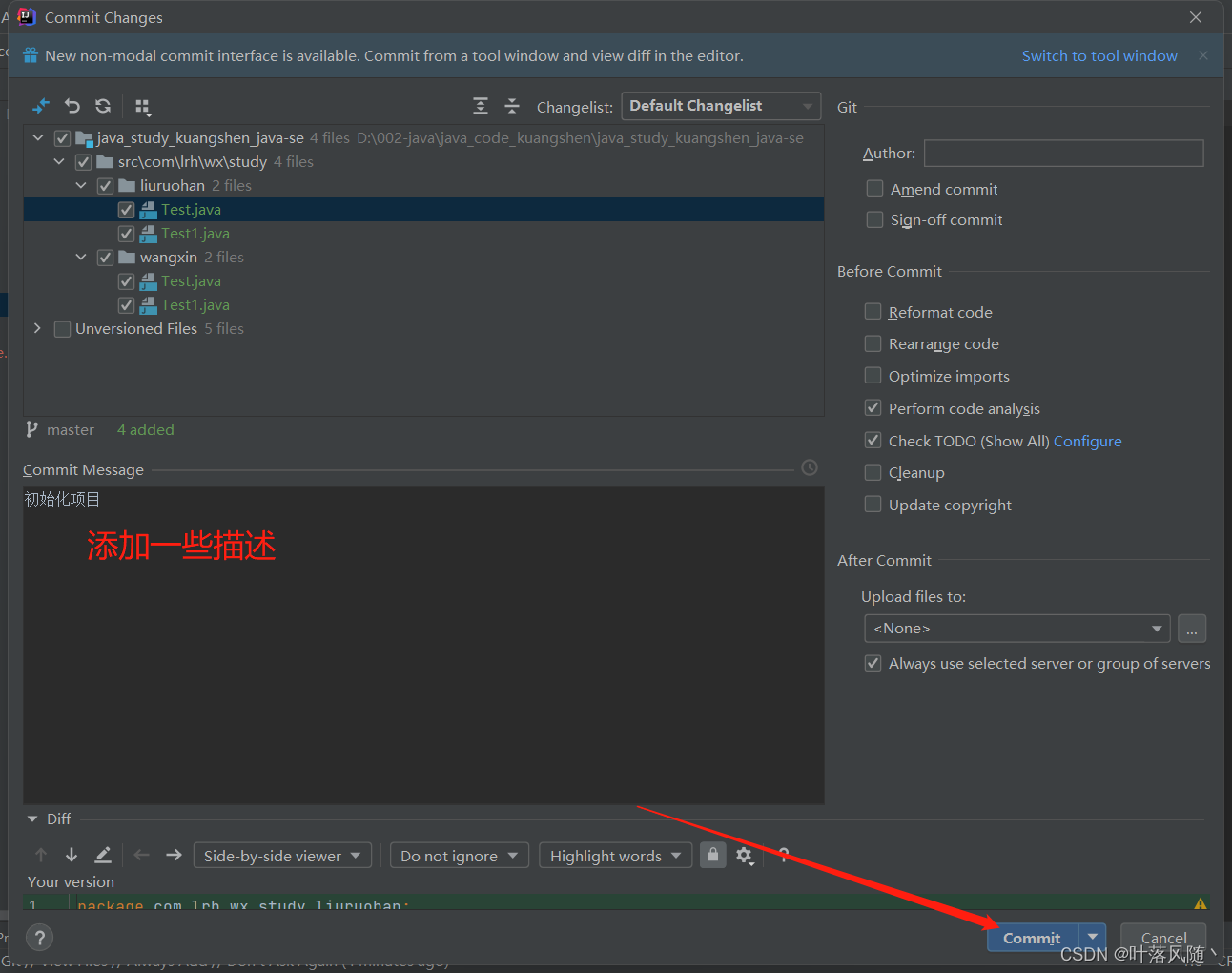Open the Group By icon menu

[143, 107]
